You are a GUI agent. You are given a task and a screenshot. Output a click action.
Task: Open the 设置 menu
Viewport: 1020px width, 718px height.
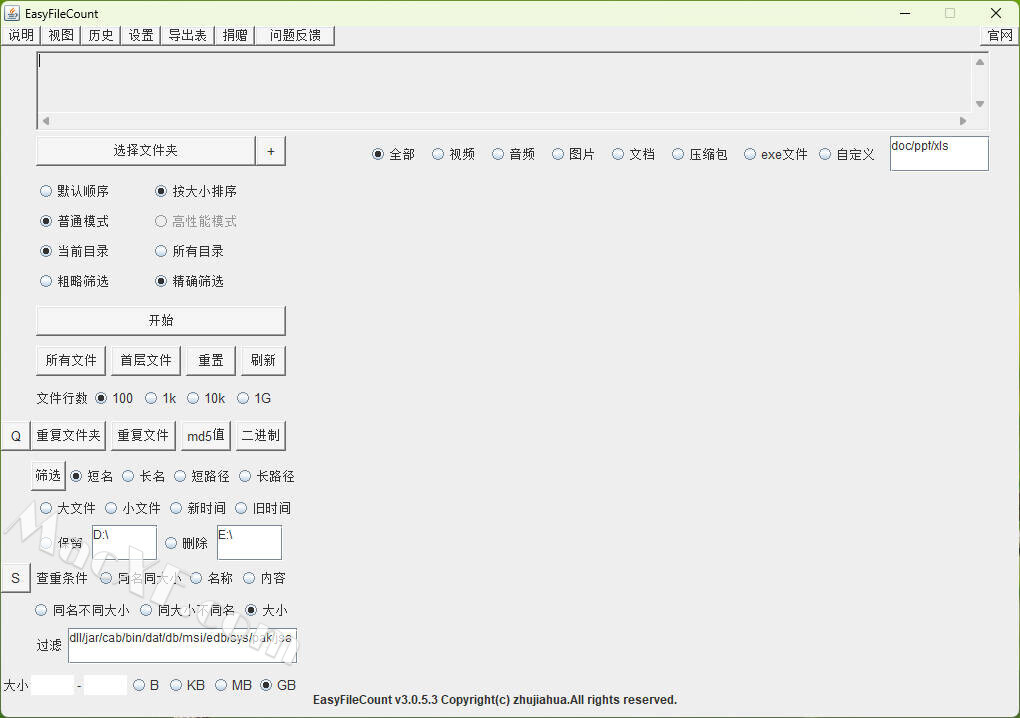[x=141, y=35]
